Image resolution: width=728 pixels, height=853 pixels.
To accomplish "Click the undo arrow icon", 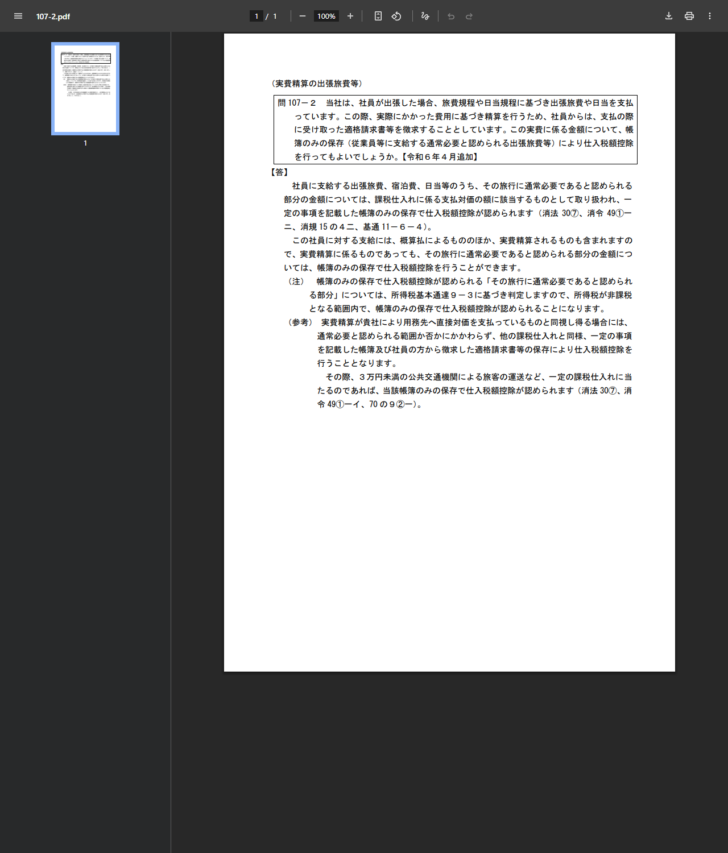I will (451, 16).
